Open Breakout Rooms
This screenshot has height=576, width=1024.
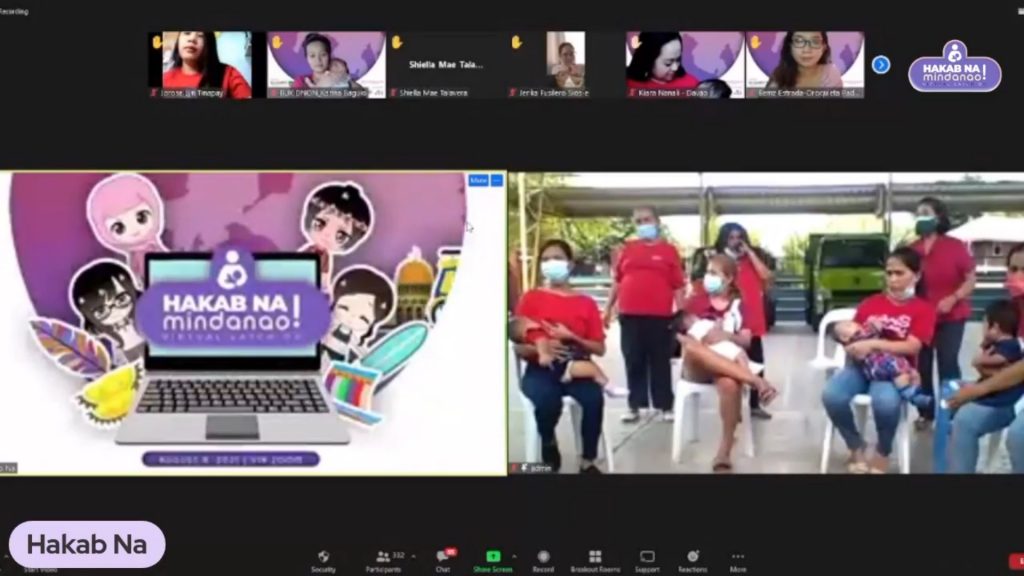(595, 561)
